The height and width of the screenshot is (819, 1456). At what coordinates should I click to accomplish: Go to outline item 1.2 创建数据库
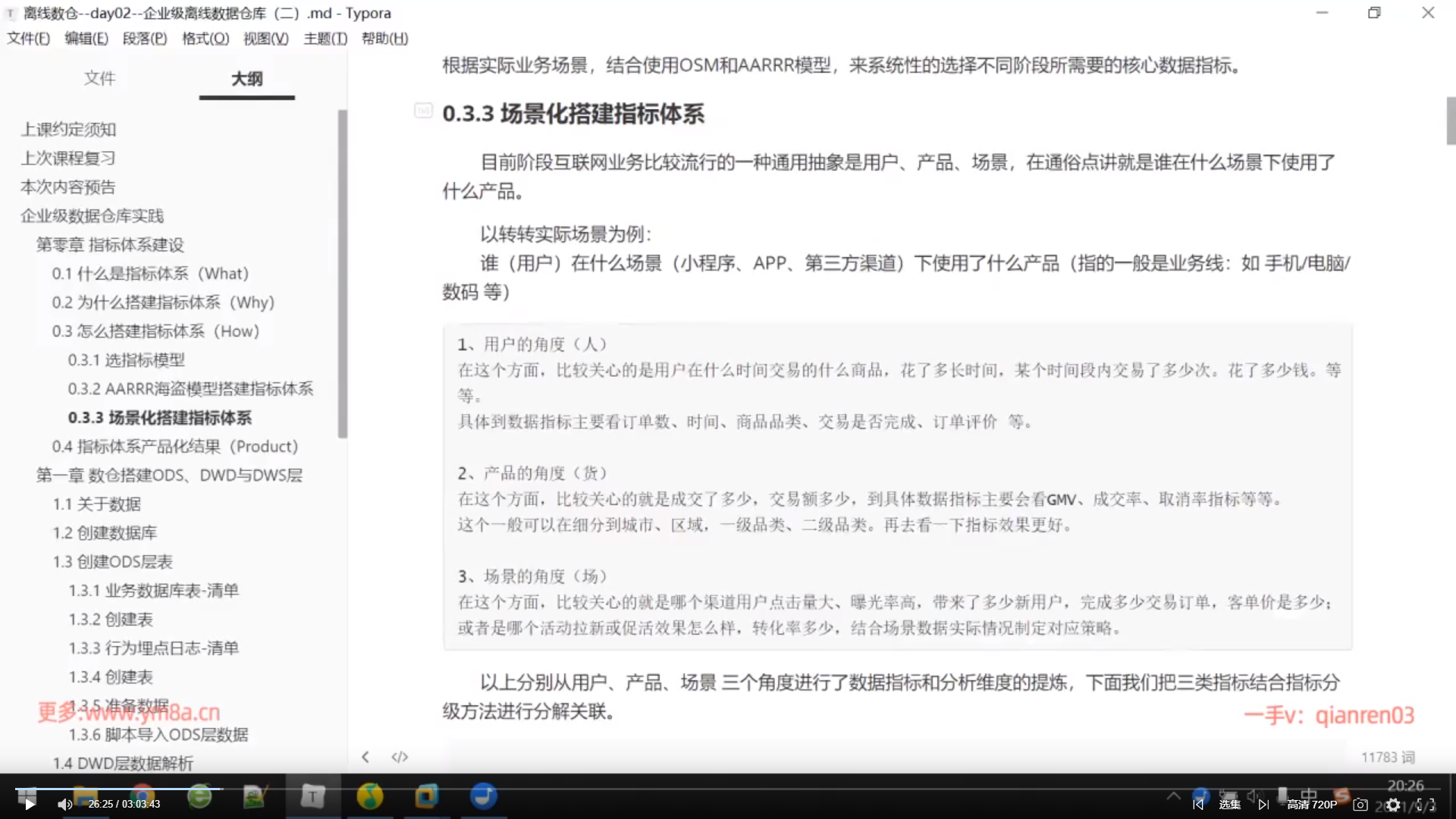coord(105,533)
